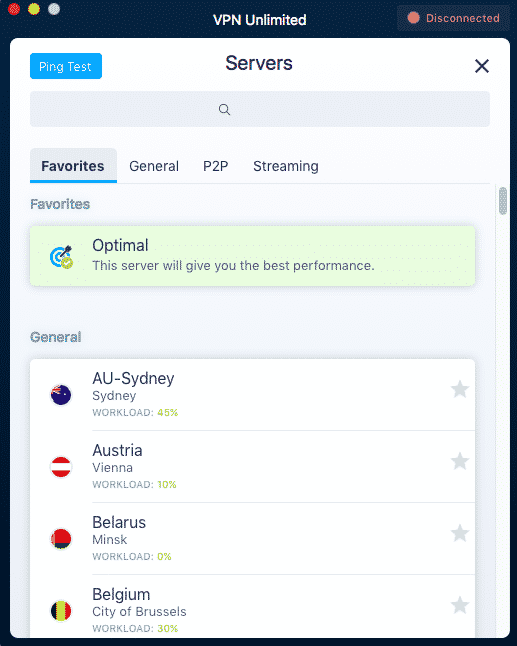Click the Disconnected status indicator
The width and height of the screenshot is (517, 646).
pyautogui.click(x=453, y=18)
